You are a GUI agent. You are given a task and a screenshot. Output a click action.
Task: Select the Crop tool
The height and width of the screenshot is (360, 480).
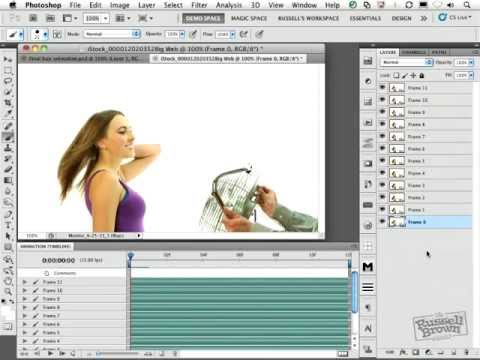click(x=8, y=103)
